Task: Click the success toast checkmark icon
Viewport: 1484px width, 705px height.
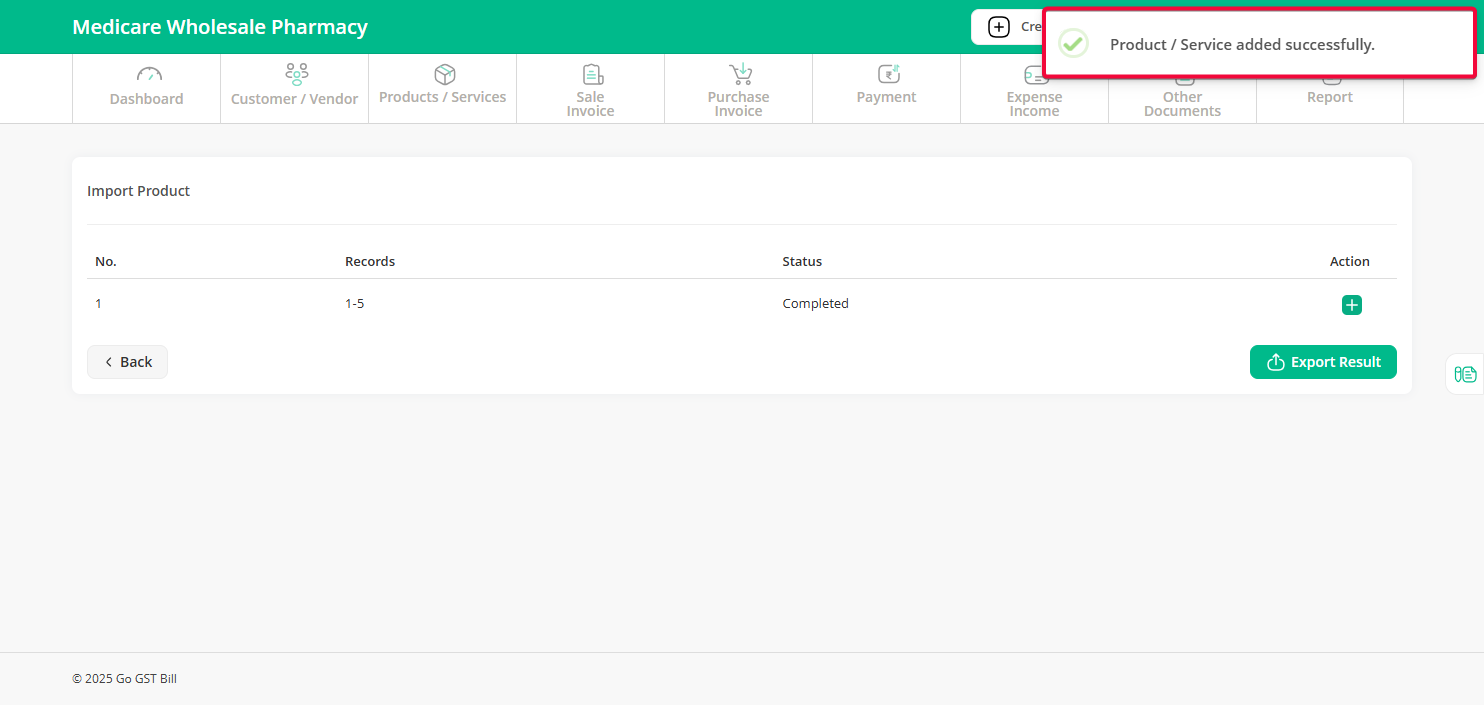Action: coord(1073,44)
